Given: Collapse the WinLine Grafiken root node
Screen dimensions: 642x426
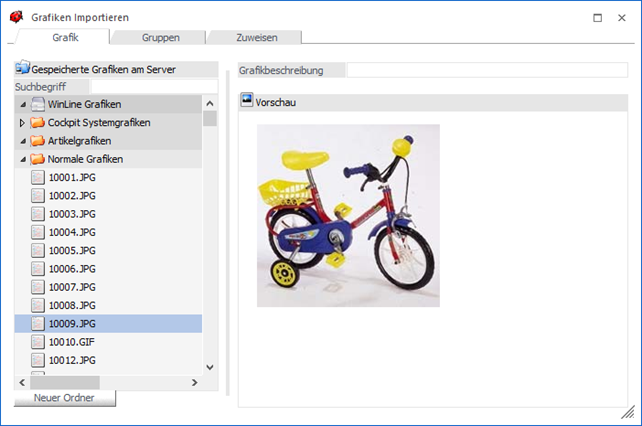Looking at the screenshot, I should 23,105.
